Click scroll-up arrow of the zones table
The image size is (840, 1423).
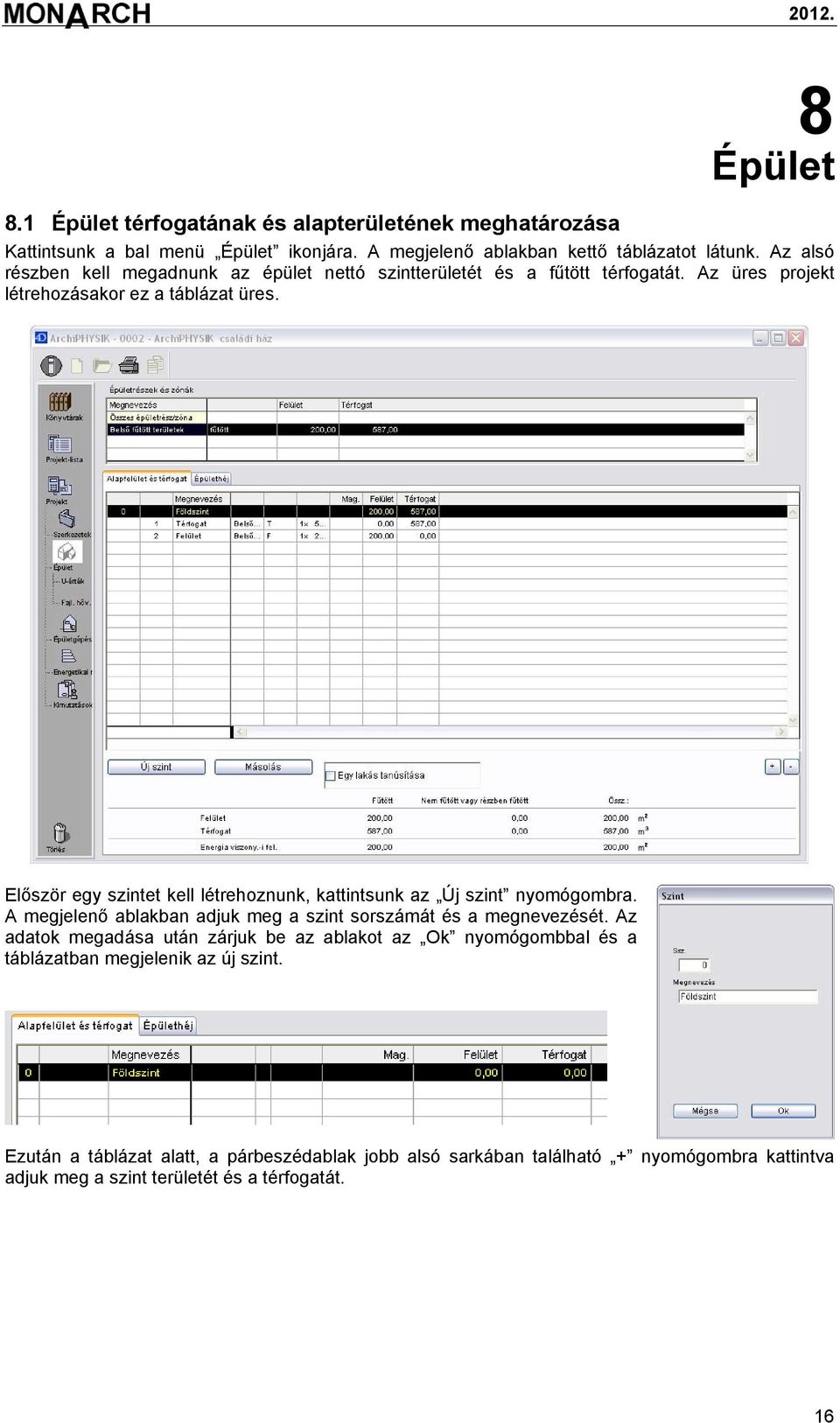(750, 418)
